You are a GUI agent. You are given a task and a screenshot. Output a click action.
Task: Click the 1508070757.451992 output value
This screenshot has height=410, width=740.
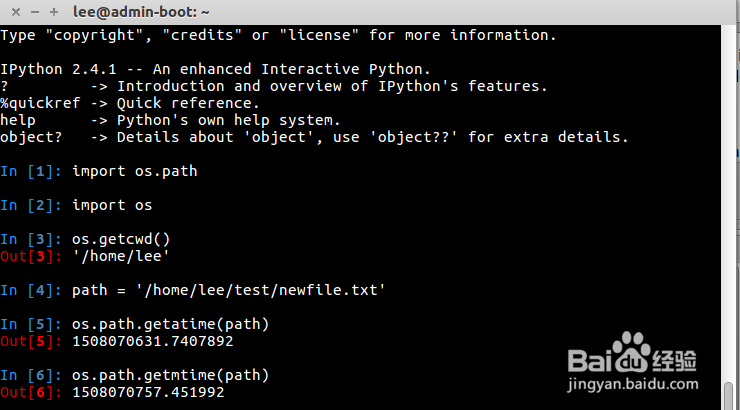(x=148, y=392)
